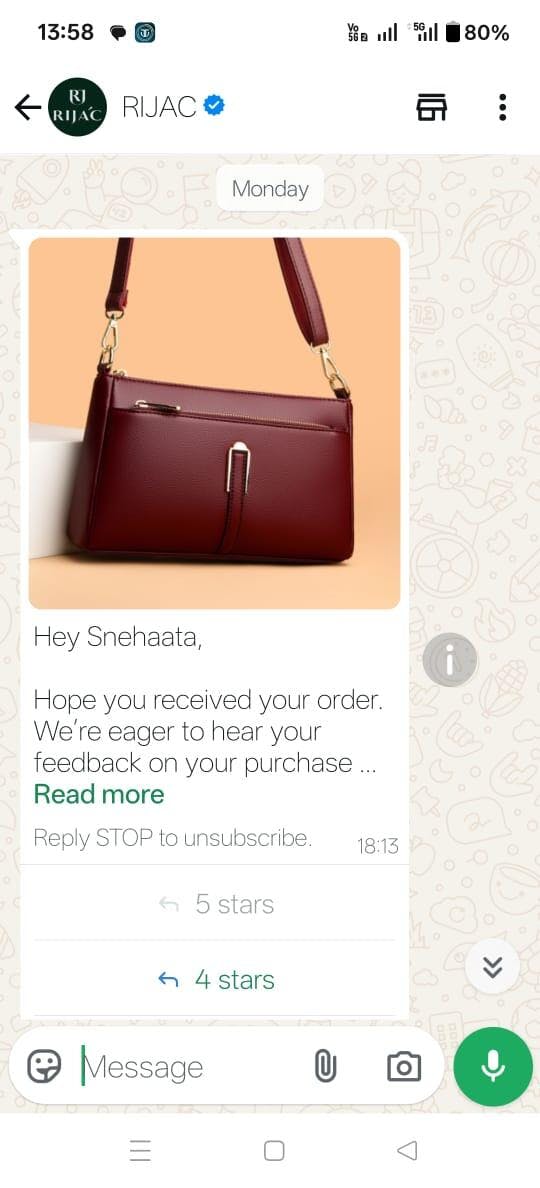
Task: Reply with 5 stars
Action: (x=215, y=904)
